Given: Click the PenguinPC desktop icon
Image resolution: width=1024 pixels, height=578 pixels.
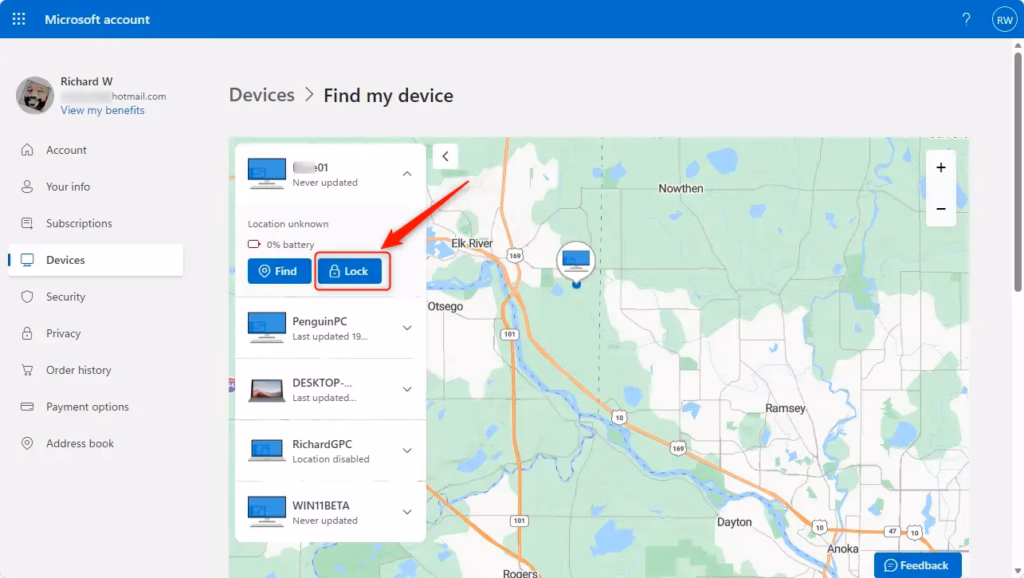Looking at the screenshot, I should click(266, 328).
